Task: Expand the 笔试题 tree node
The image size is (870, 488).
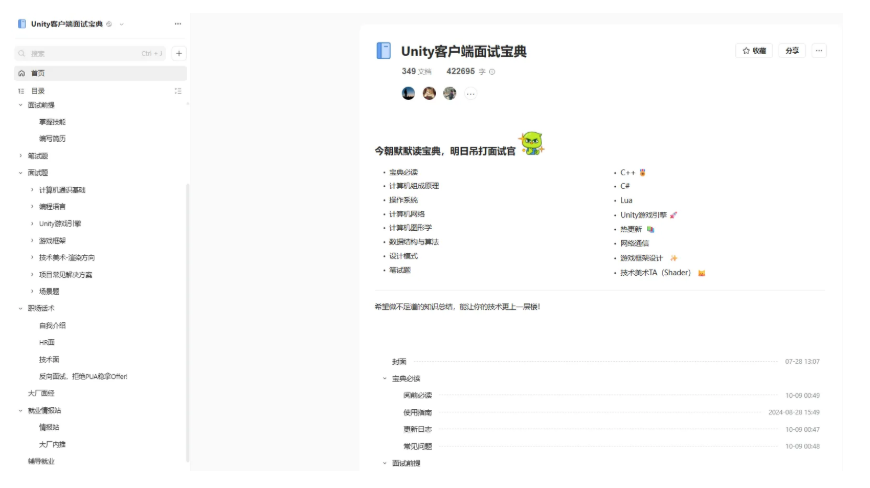Action: 21,156
